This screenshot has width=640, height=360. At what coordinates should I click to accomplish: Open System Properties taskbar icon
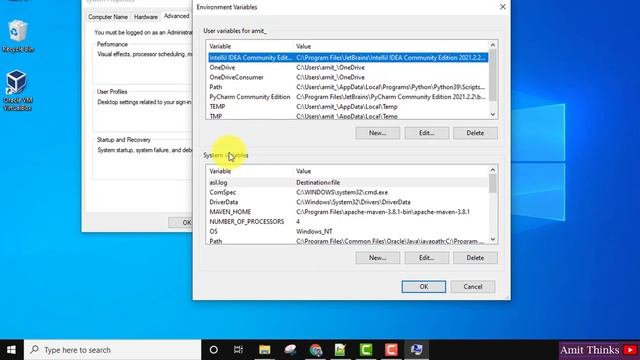click(416, 350)
